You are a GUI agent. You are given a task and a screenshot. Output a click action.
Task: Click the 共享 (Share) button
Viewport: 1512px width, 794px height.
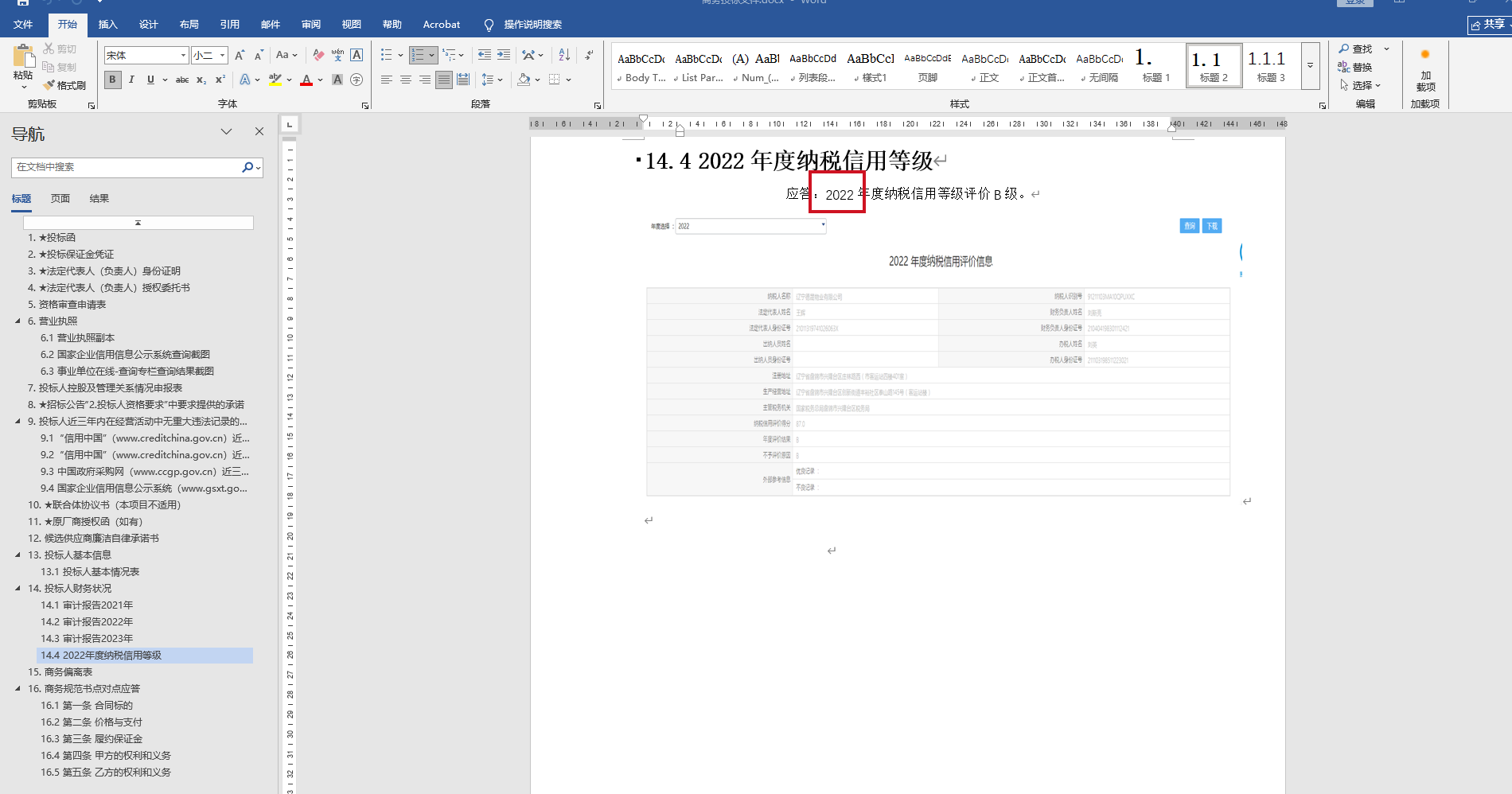click(1488, 25)
